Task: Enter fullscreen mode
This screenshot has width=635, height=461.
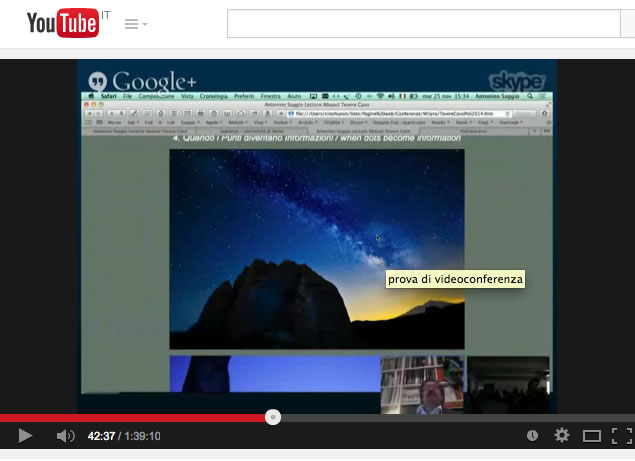Action: 621,436
